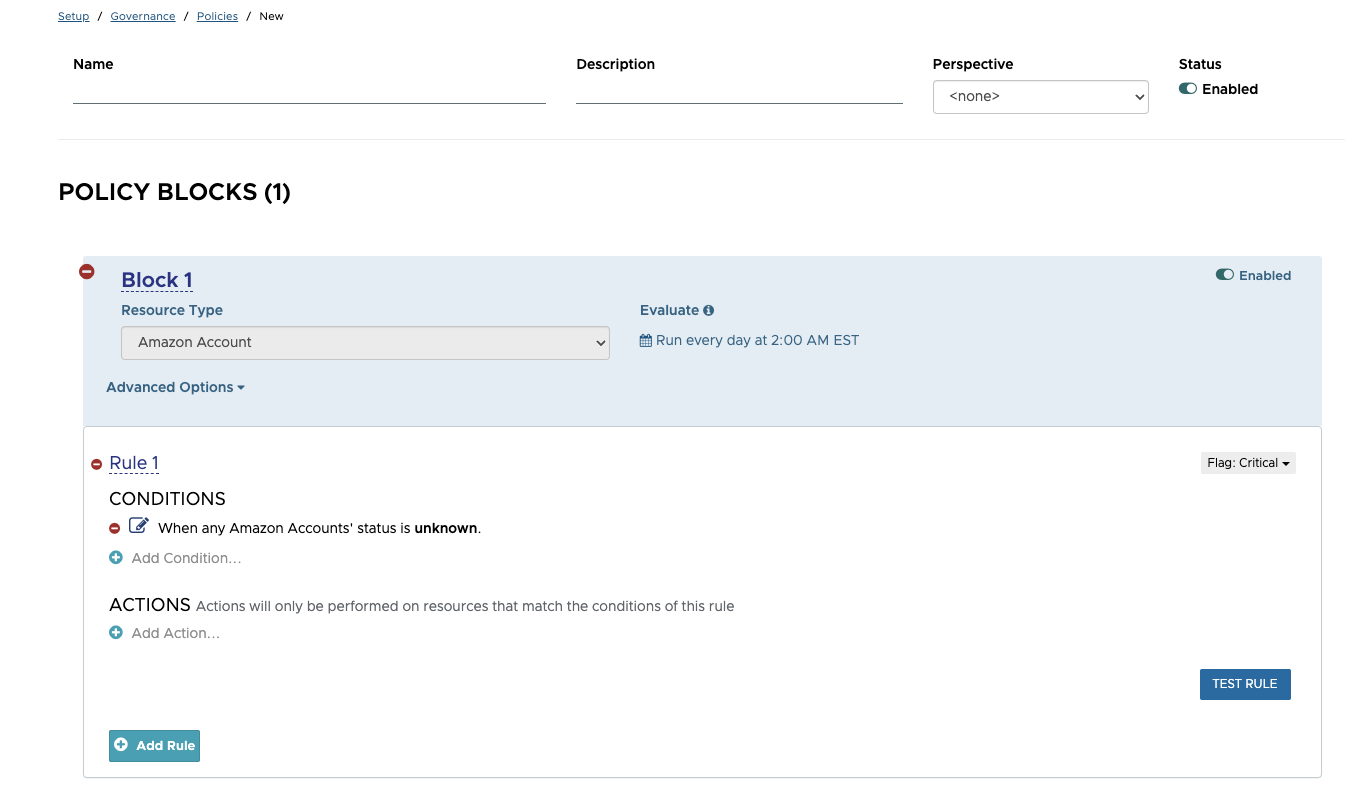1346x810 pixels.
Task: Go to the Policies breadcrumb
Action: (x=217, y=17)
